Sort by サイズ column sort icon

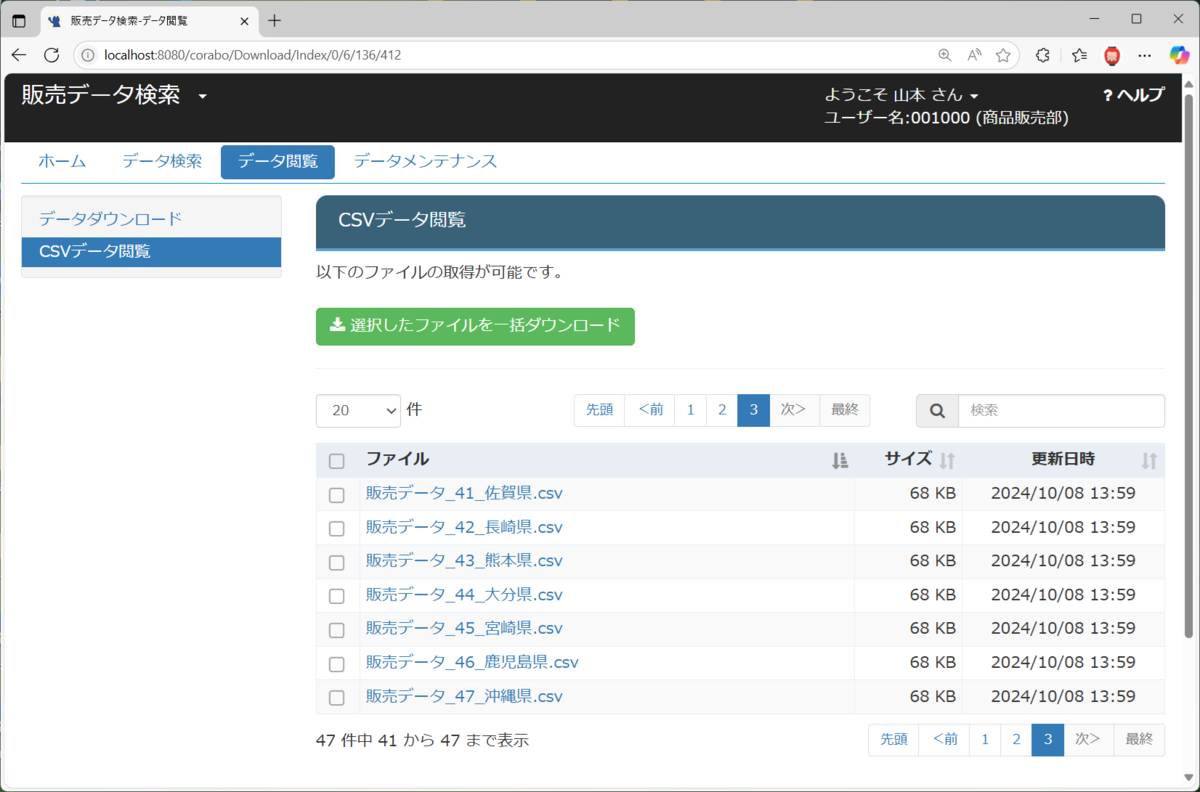(947, 460)
